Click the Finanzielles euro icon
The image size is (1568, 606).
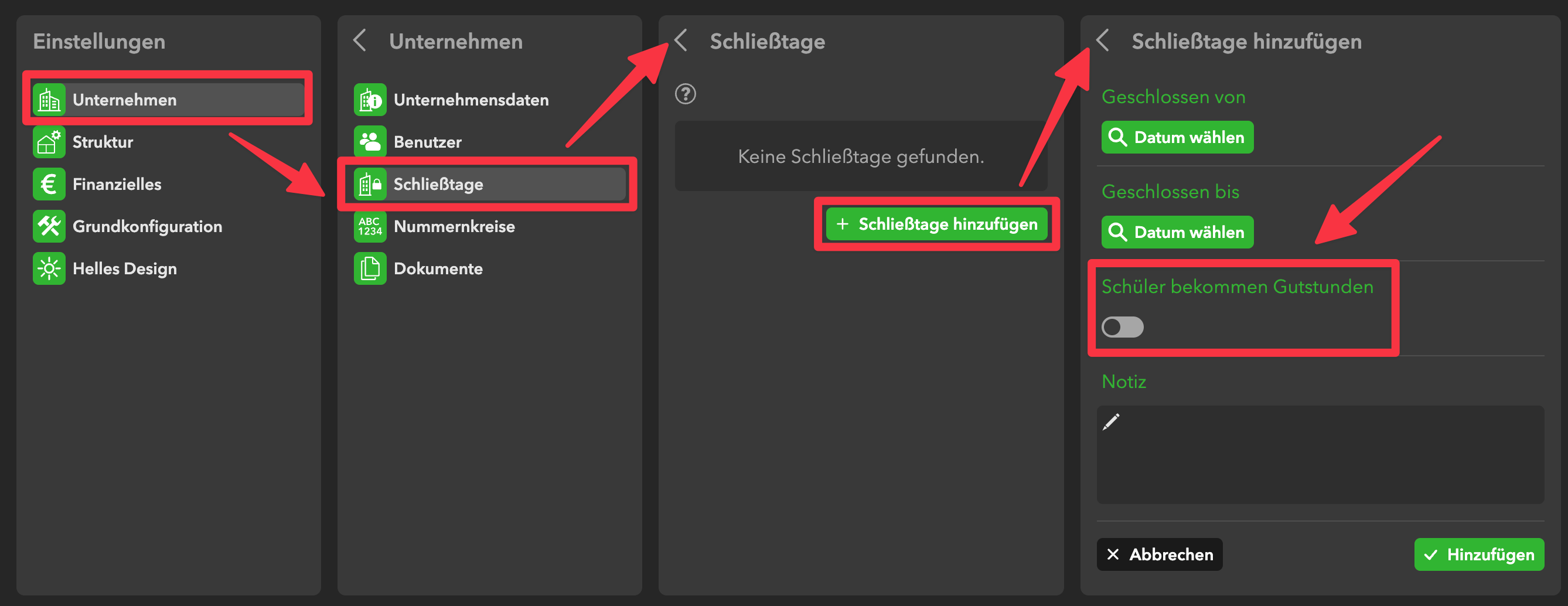tap(49, 184)
